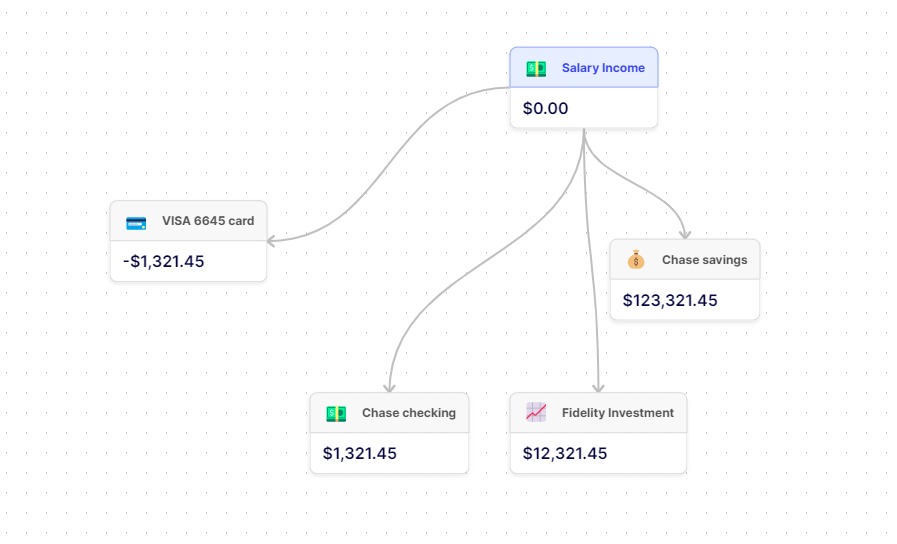Image resolution: width=897 pixels, height=544 pixels.
Task: Click the -$1,321.45 balance value
Action: [x=164, y=261]
